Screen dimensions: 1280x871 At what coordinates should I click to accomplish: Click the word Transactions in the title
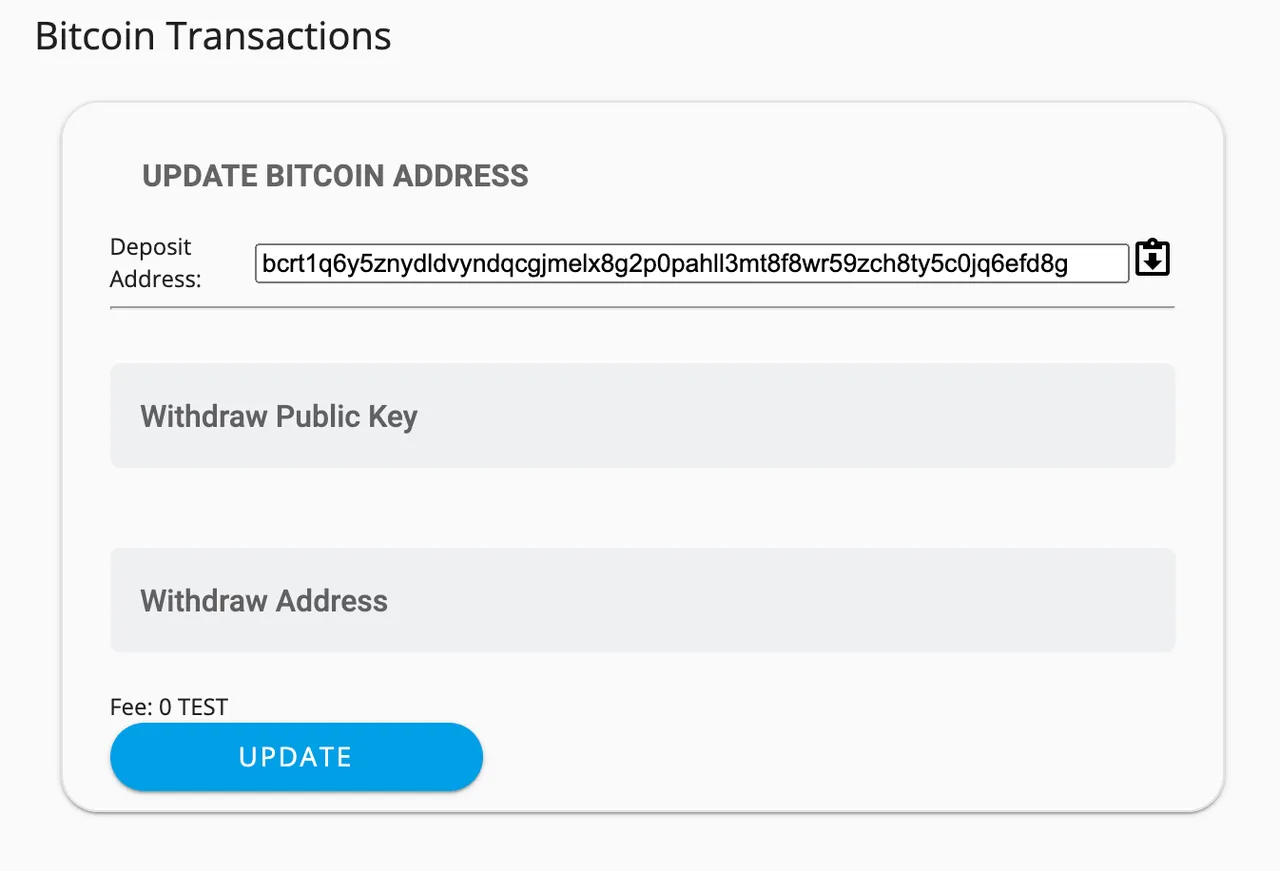click(279, 36)
